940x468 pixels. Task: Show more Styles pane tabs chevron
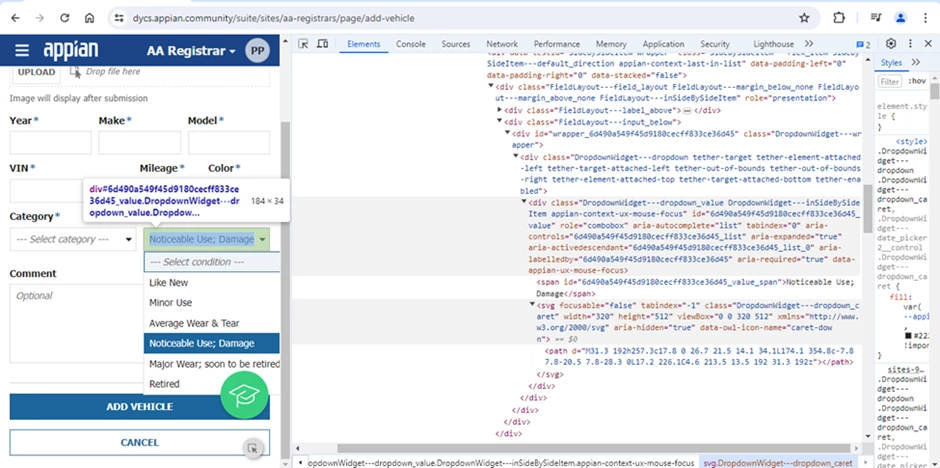(915, 62)
